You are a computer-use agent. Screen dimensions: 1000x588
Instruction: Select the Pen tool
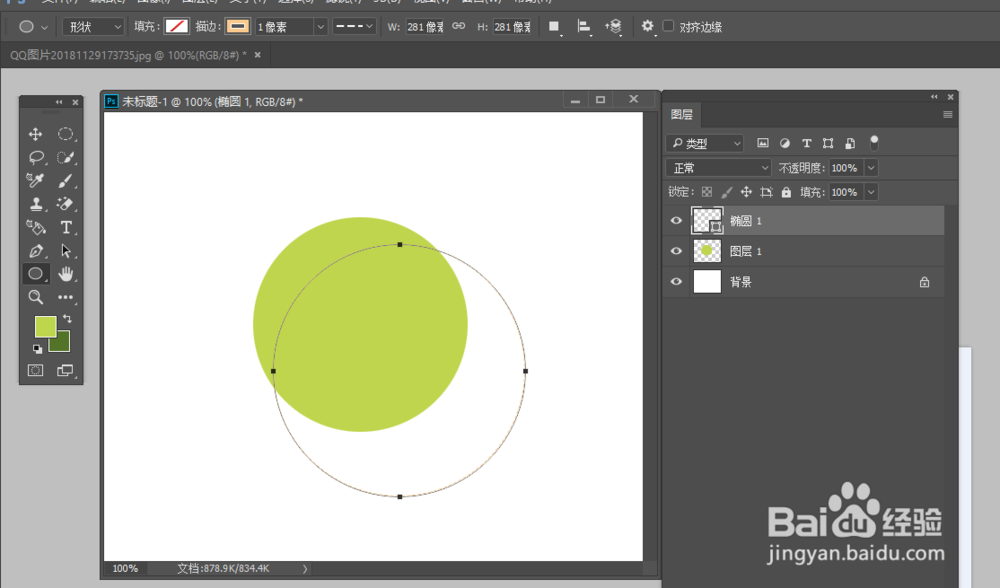[35, 251]
